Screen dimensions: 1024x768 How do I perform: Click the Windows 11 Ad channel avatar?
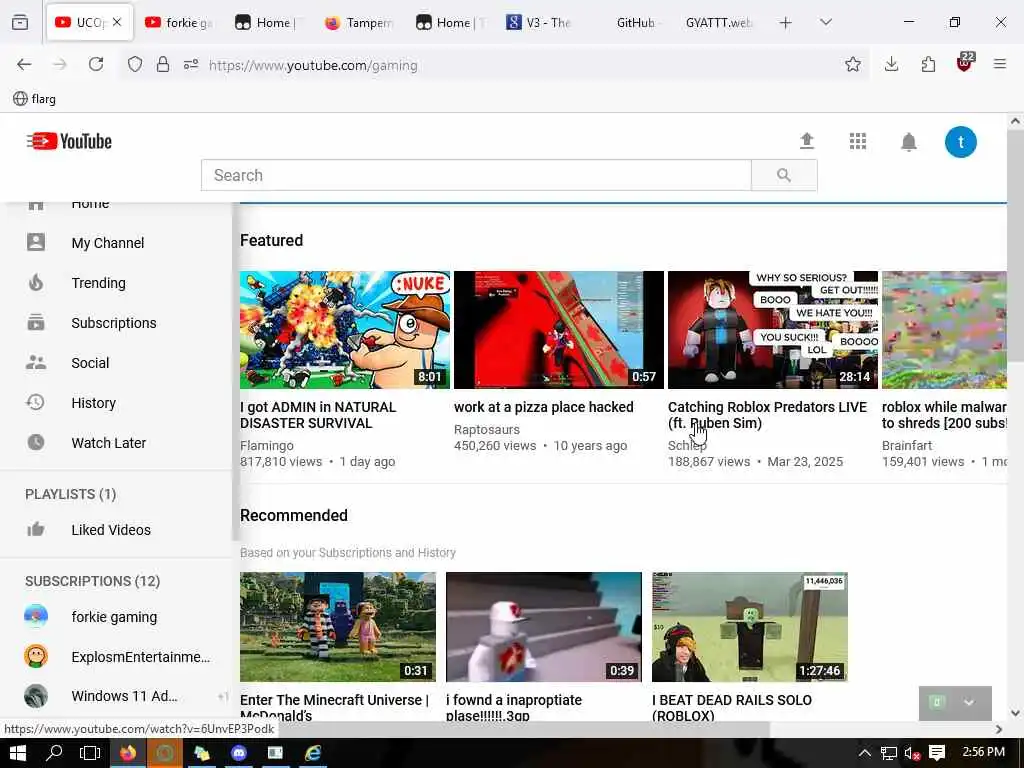click(36, 696)
